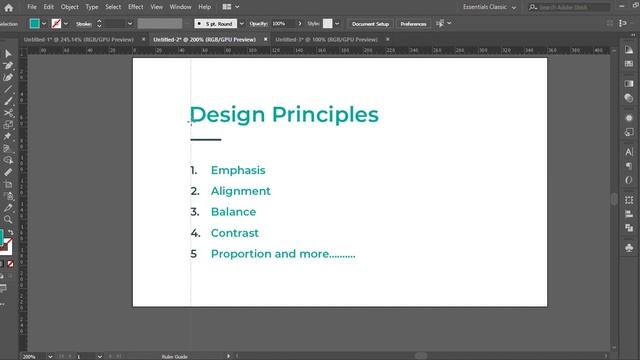Open the Window menu
This screenshot has width=640, height=360.
[180, 7]
